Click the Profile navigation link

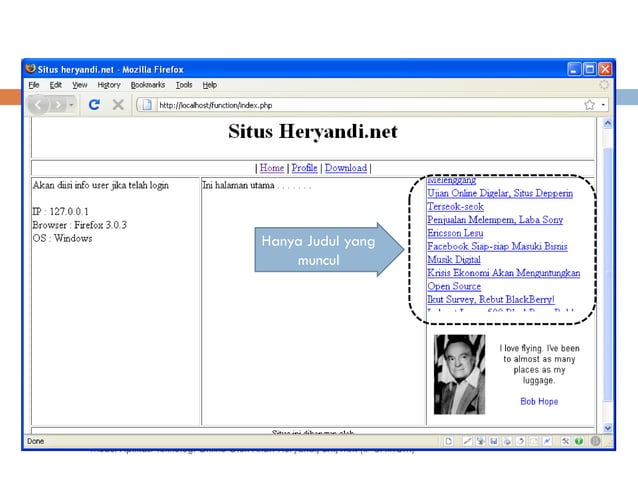(x=304, y=168)
